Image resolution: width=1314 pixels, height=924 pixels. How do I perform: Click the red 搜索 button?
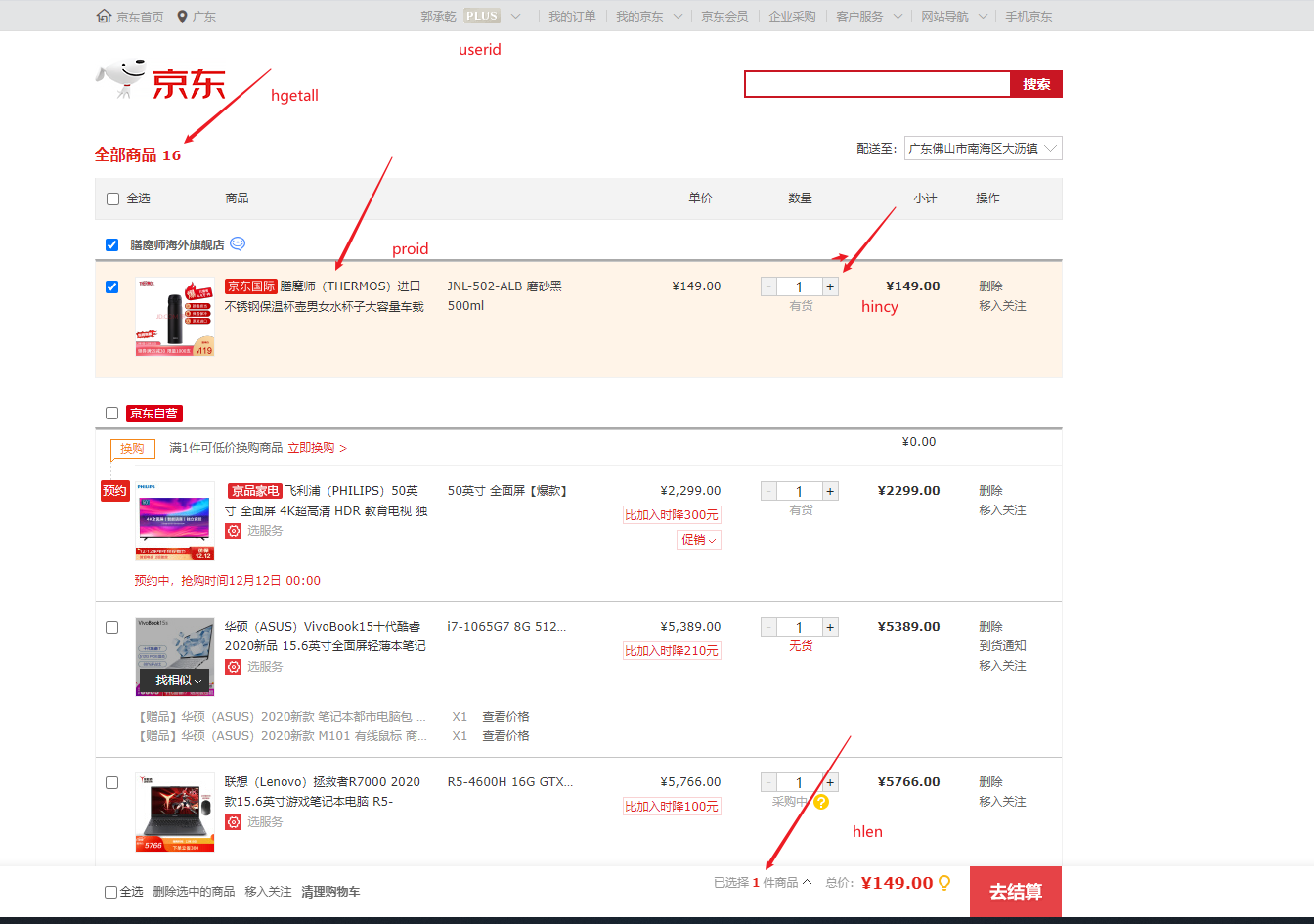pos(1036,84)
